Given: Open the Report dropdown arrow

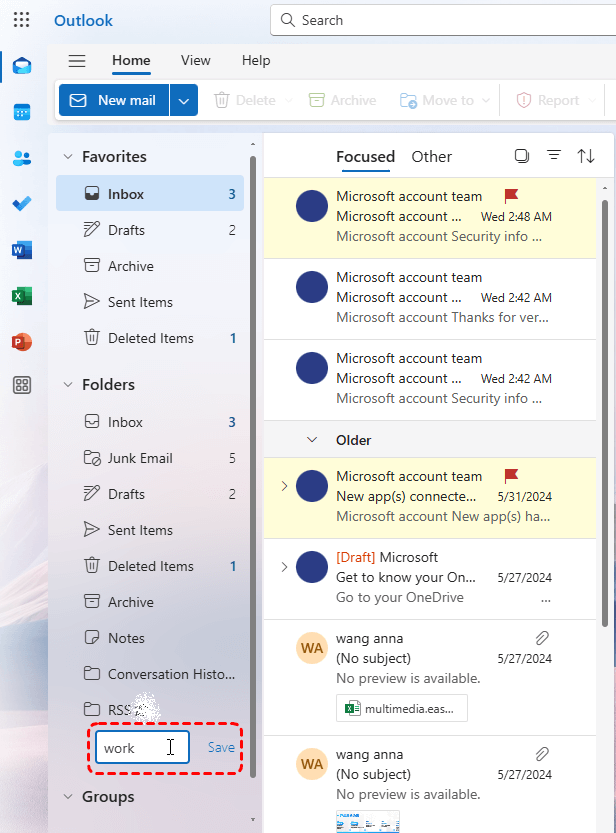Looking at the screenshot, I should pos(592,100).
